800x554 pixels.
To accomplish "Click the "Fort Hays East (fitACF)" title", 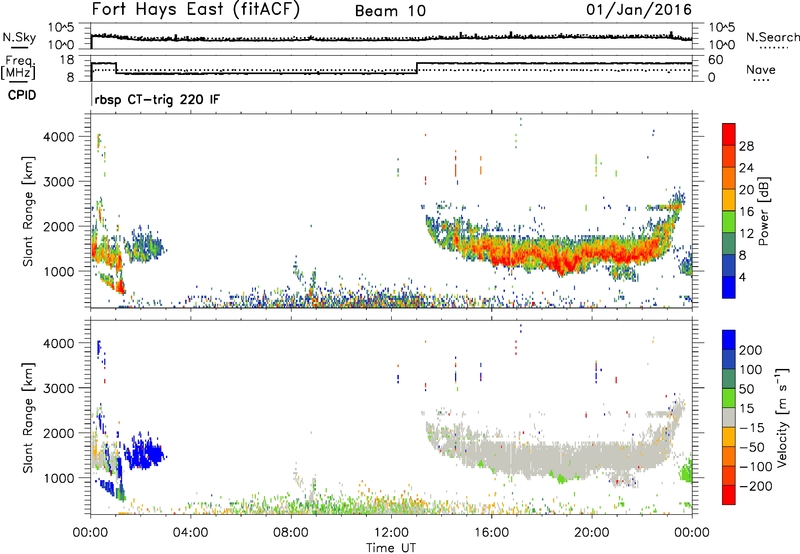I will pos(195,9).
